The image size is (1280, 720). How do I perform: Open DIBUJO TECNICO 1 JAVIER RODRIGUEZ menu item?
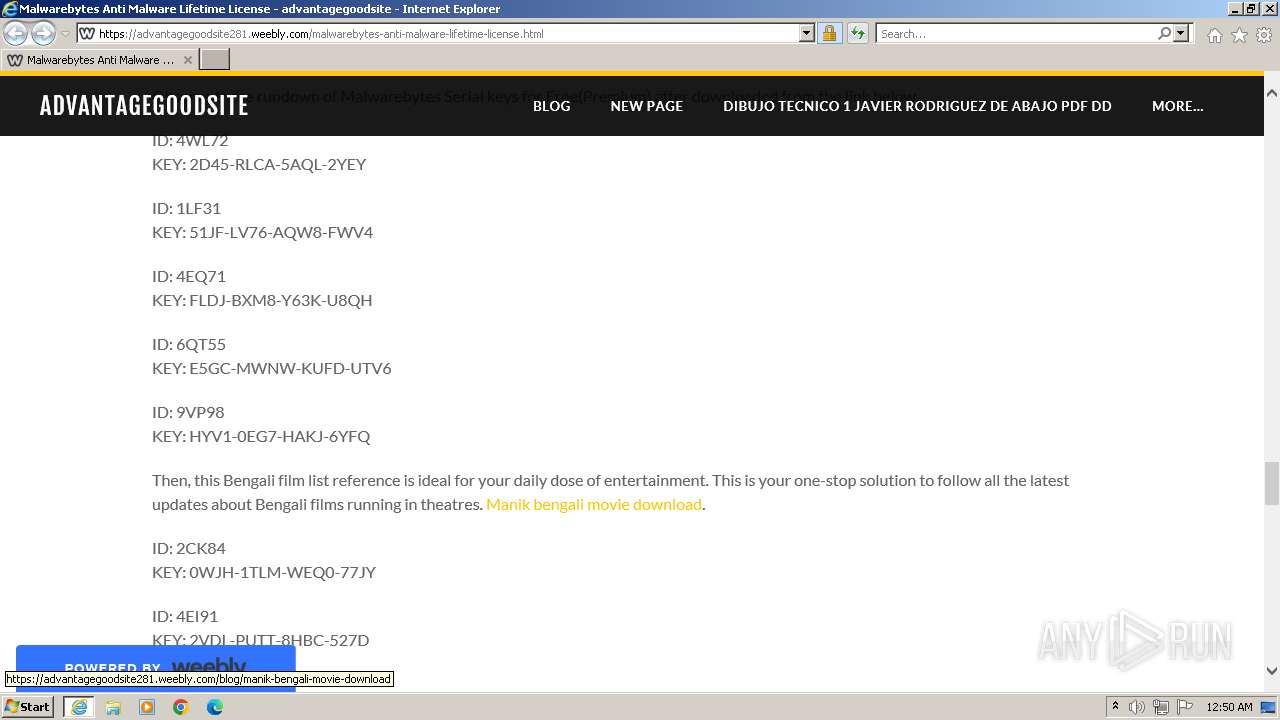(917, 105)
